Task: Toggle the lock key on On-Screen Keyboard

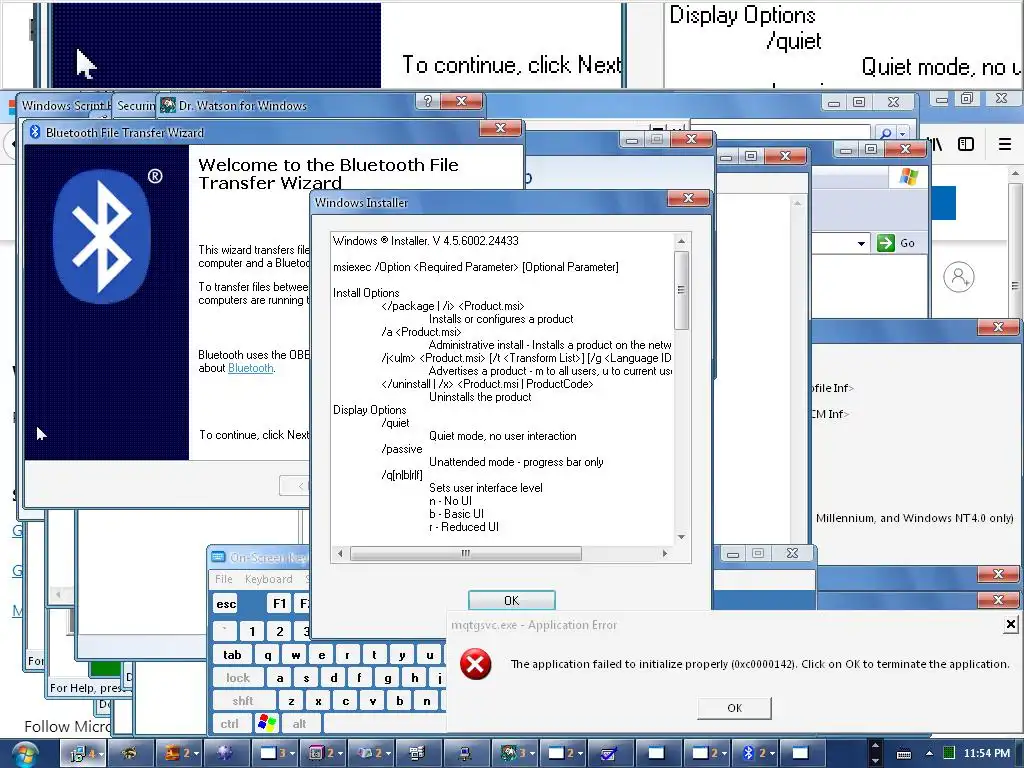Action: [238, 678]
